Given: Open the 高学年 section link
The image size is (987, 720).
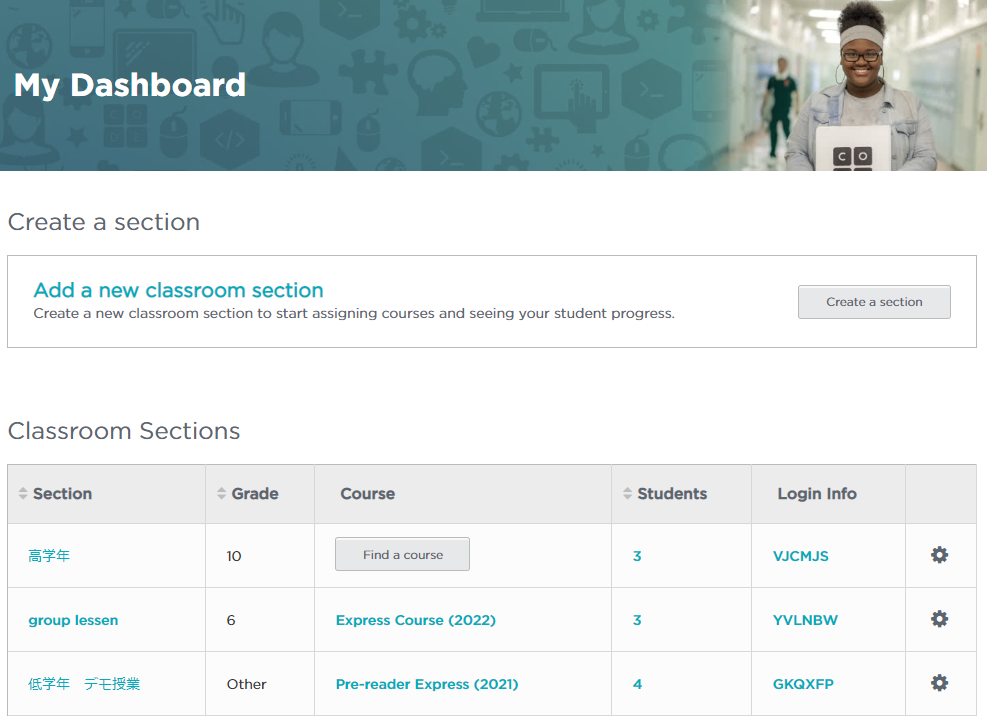Looking at the screenshot, I should 49,556.
